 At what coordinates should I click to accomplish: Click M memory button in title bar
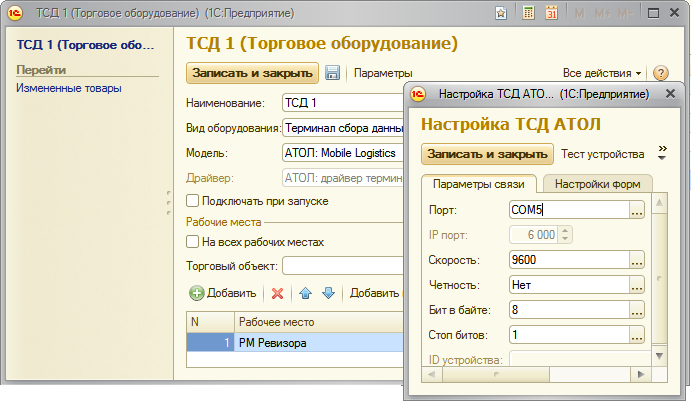(x=580, y=14)
